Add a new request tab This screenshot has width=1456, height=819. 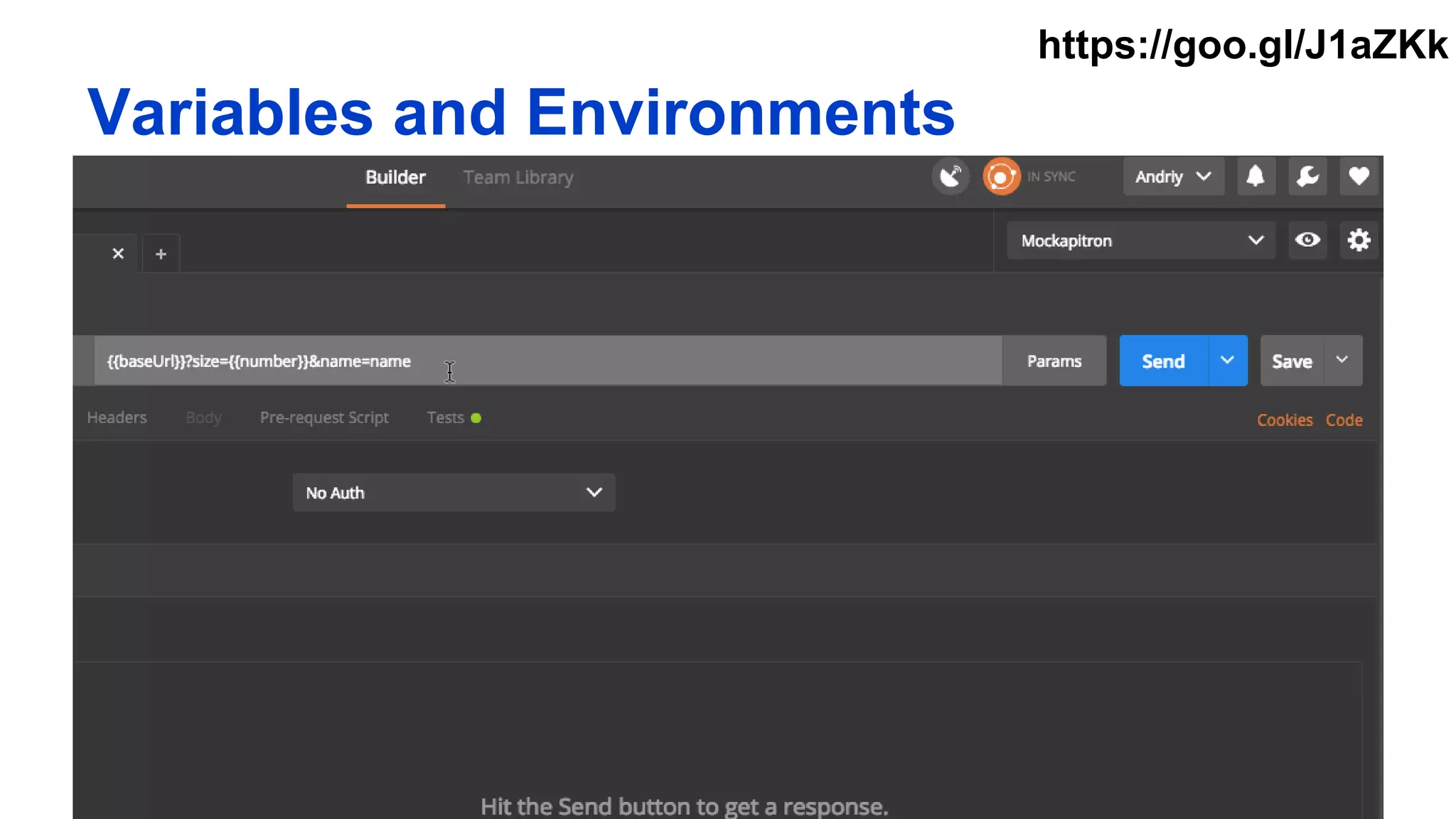tap(161, 254)
